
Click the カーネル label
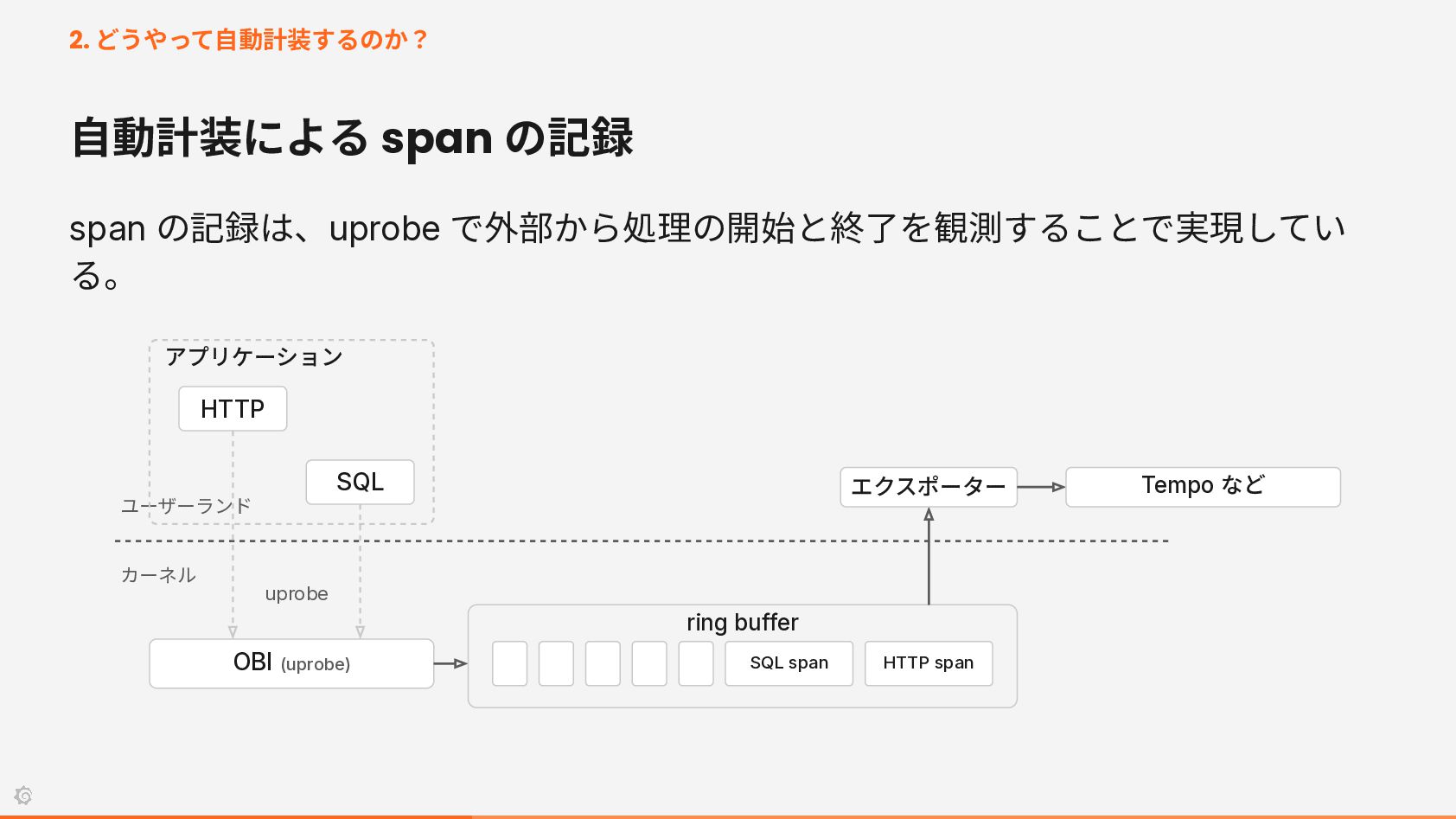158,575
